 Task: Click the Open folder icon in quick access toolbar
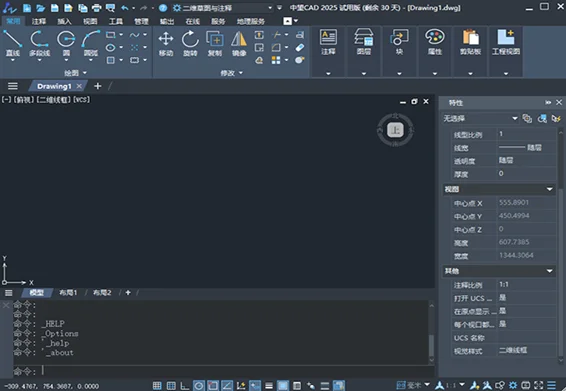tap(40, 8)
